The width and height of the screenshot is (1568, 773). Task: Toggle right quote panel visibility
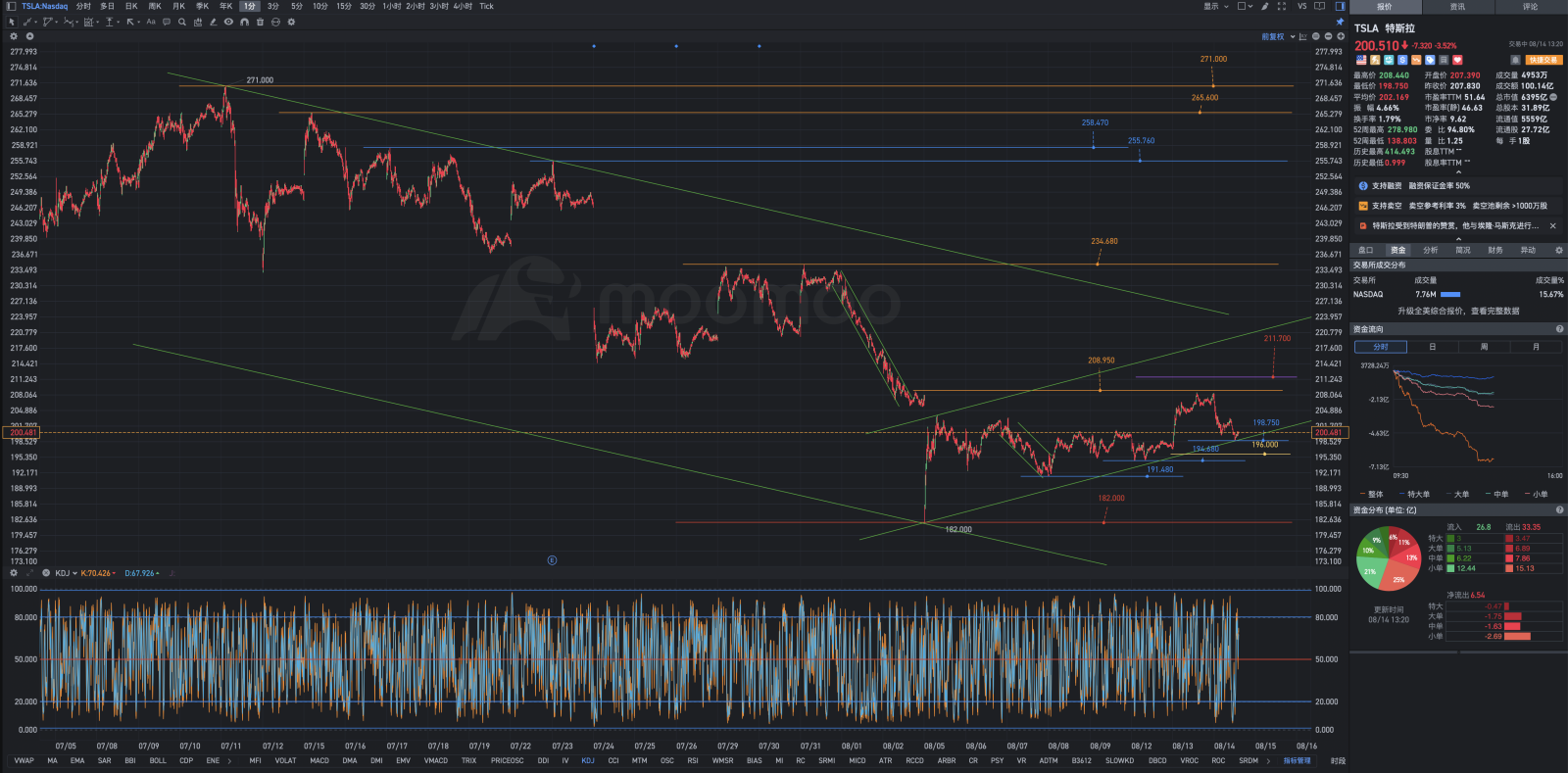[1340, 6]
